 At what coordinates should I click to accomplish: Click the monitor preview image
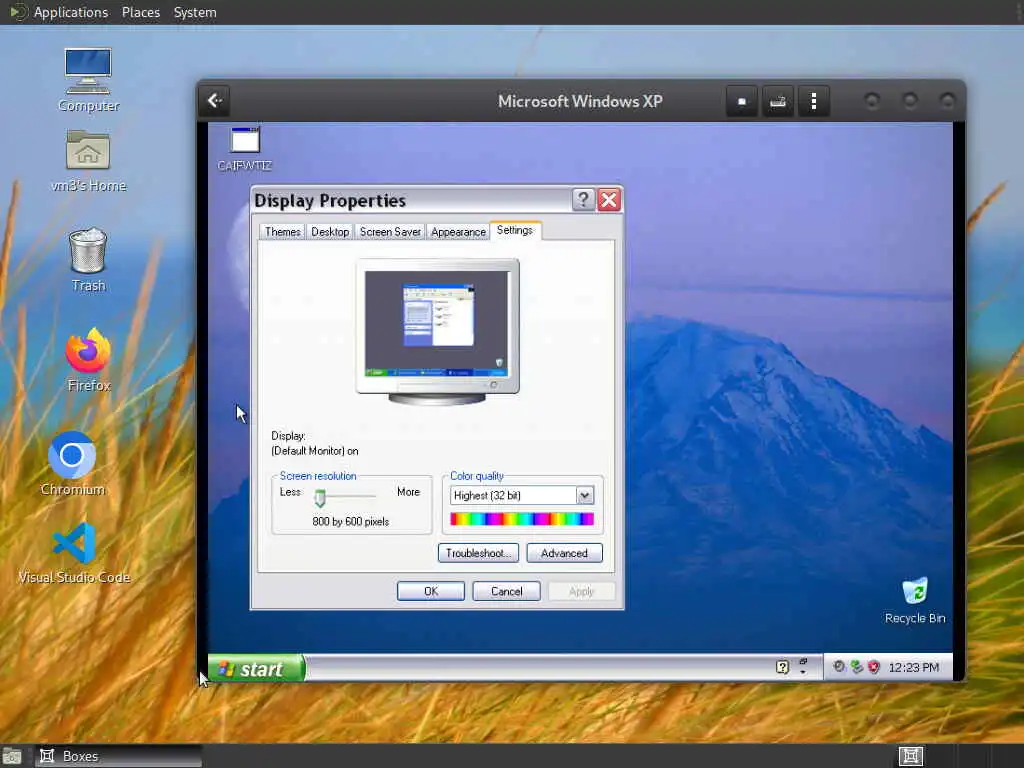pyautogui.click(x=437, y=332)
